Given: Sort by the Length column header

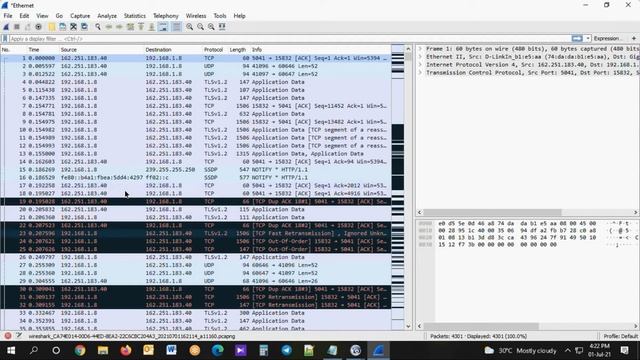Looking at the screenshot, I should pyautogui.click(x=238, y=50).
